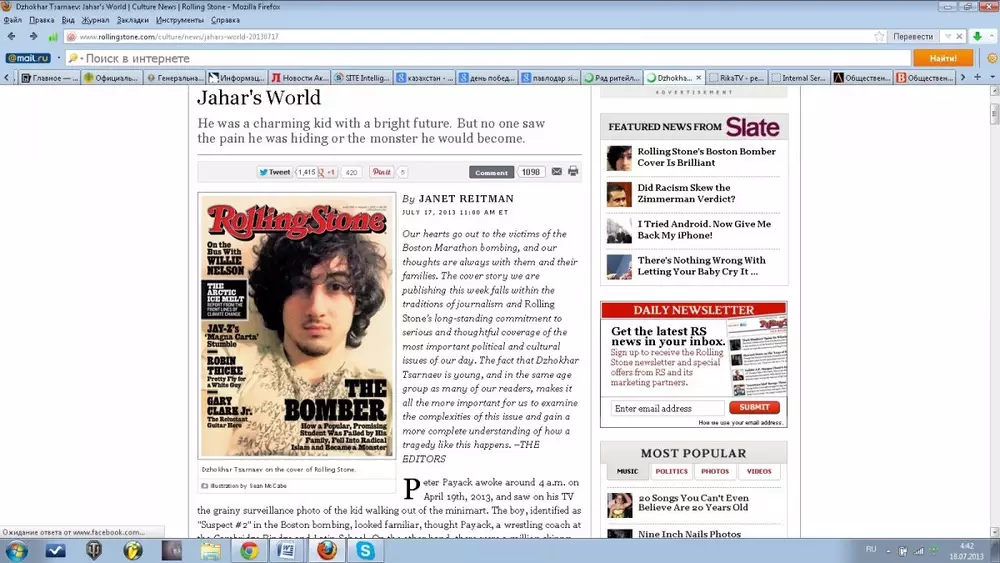Click the browser Back arrow button
Viewport: 1000px width, 563px height.
[x=12, y=36]
